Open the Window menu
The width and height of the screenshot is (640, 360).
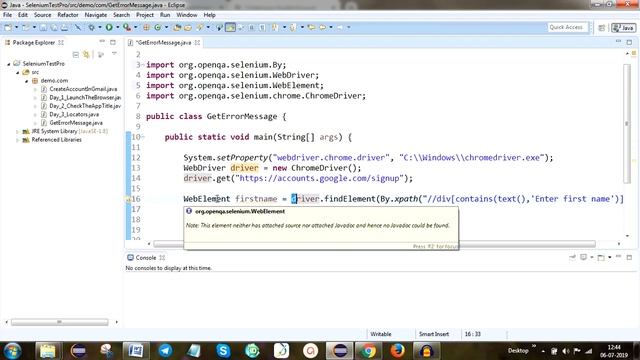pos(187,15)
